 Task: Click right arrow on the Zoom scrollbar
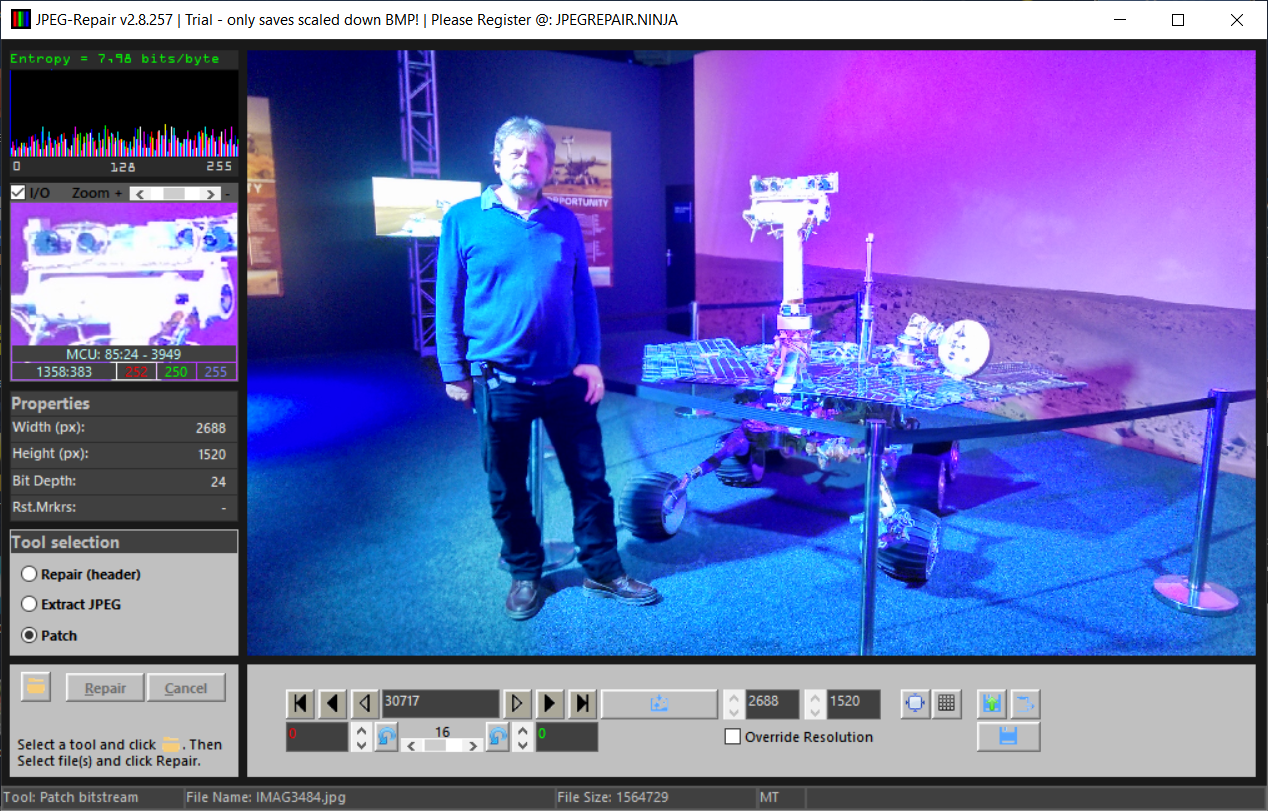point(211,193)
